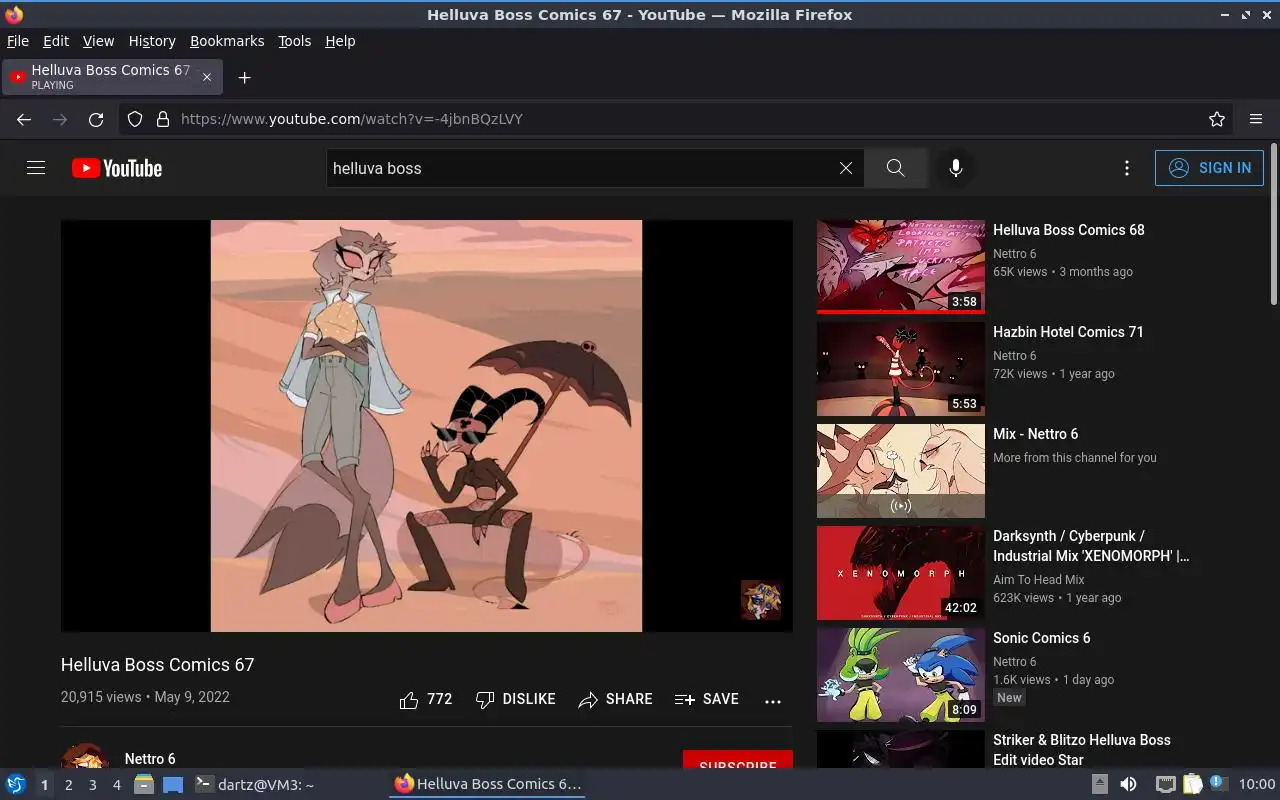Click the page vertical scrollbar
The image size is (1280, 800).
(1273, 225)
